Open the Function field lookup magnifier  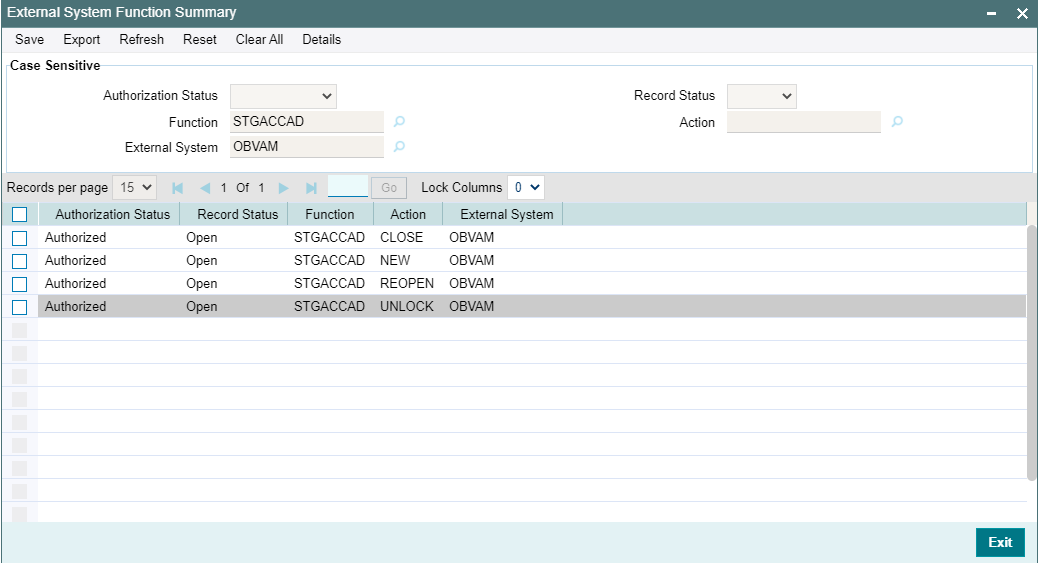[x=399, y=121]
